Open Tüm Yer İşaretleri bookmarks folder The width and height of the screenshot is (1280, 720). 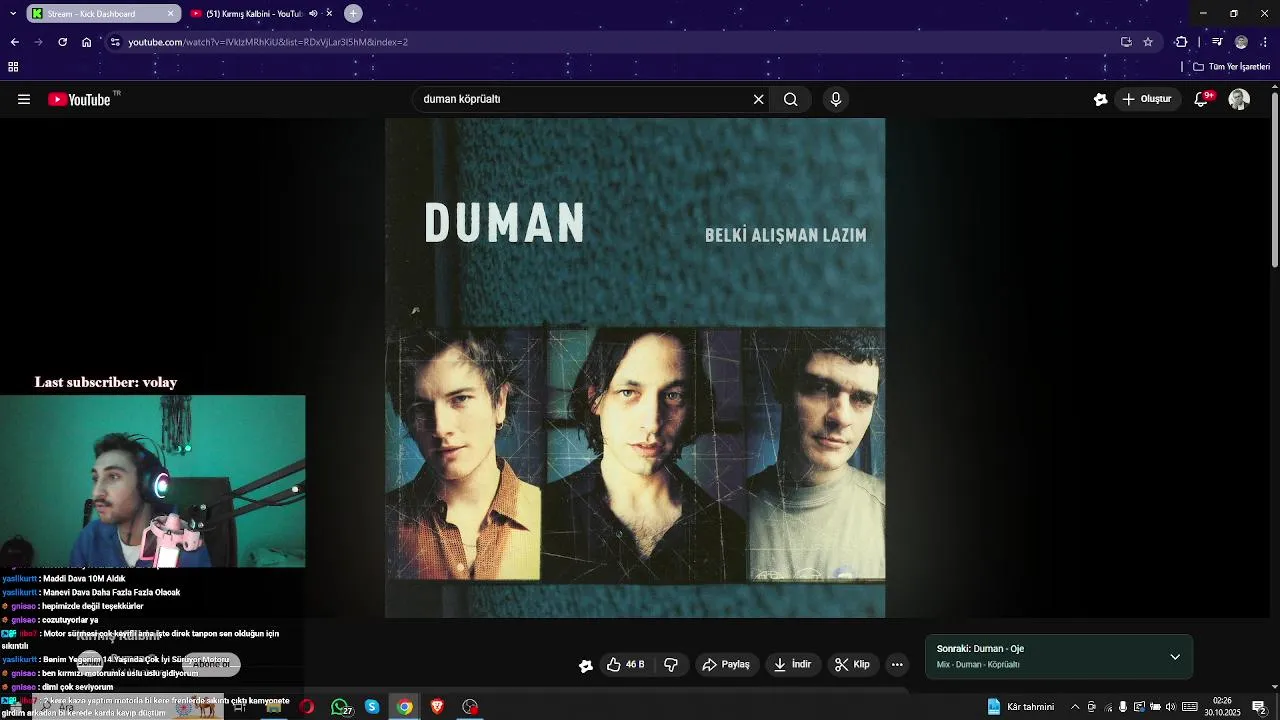click(1232, 67)
